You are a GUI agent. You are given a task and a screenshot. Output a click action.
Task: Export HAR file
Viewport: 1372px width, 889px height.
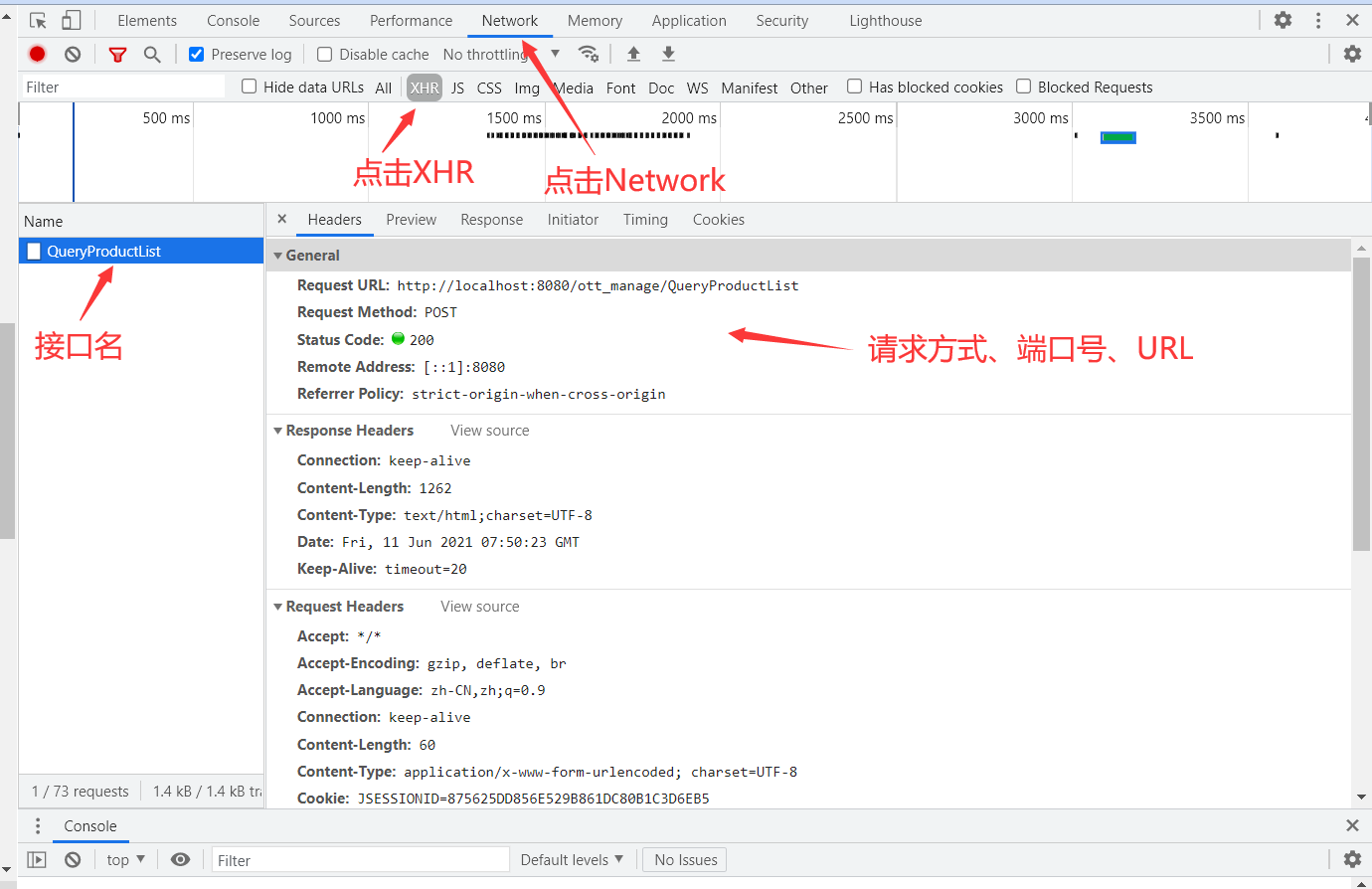coord(668,54)
